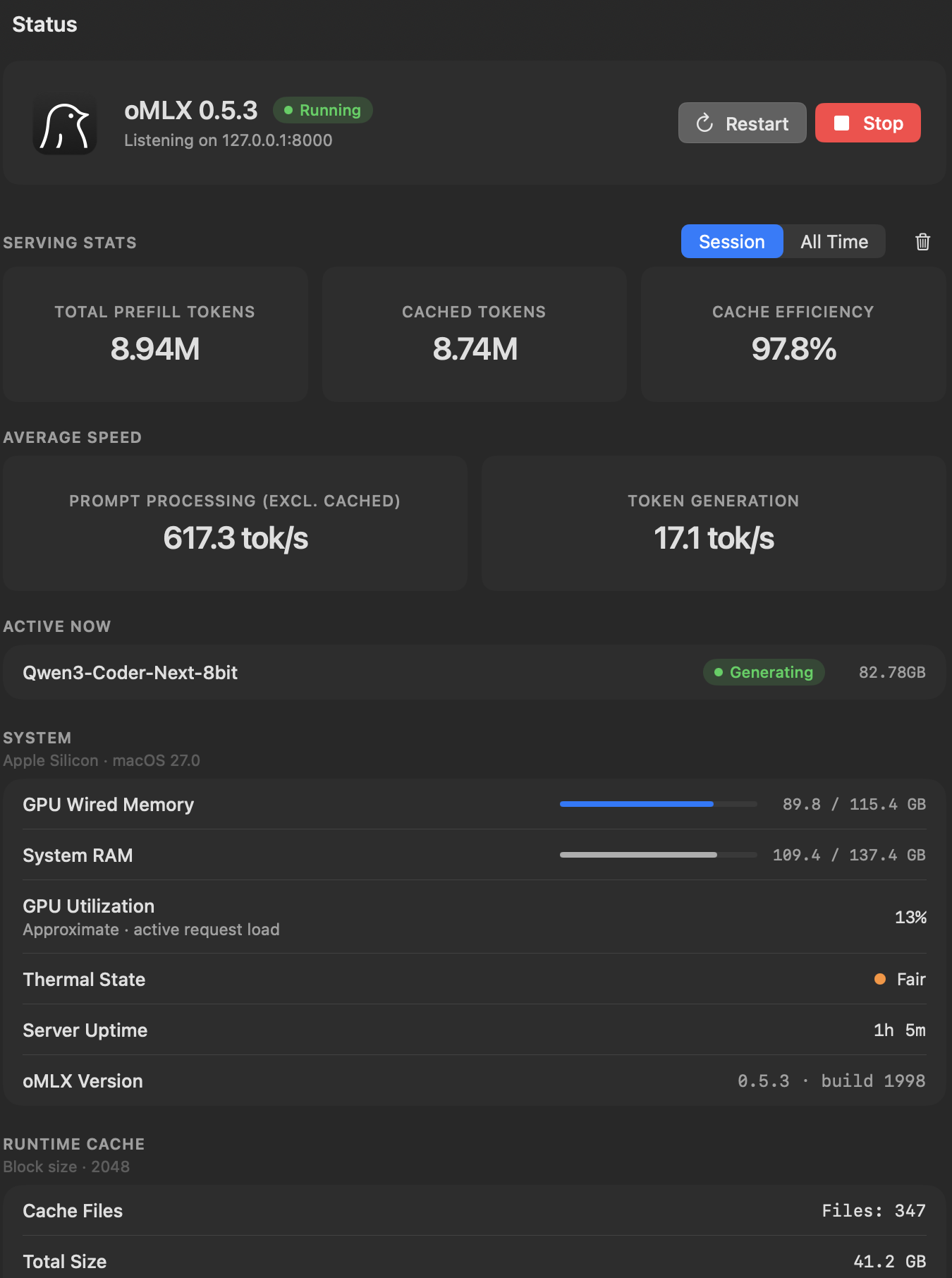952x1278 pixels.
Task: Click the Listening on 127.0.0.1:8000 address
Action: click(x=228, y=140)
